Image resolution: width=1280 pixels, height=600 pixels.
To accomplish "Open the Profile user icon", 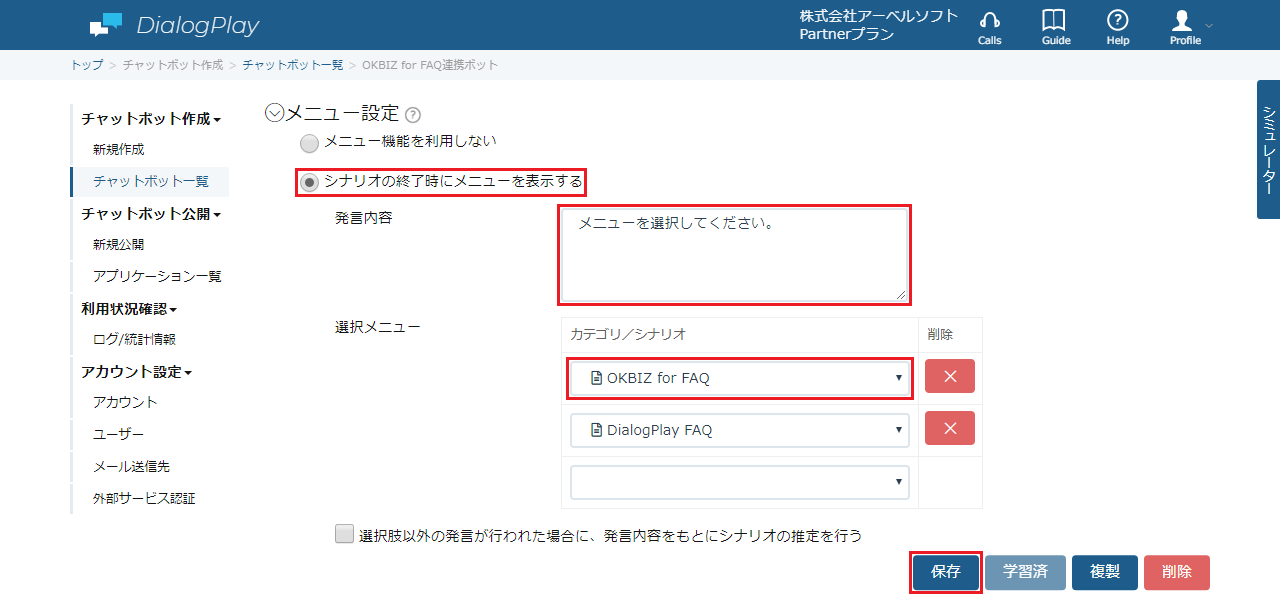I will pyautogui.click(x=1183, y=20).
